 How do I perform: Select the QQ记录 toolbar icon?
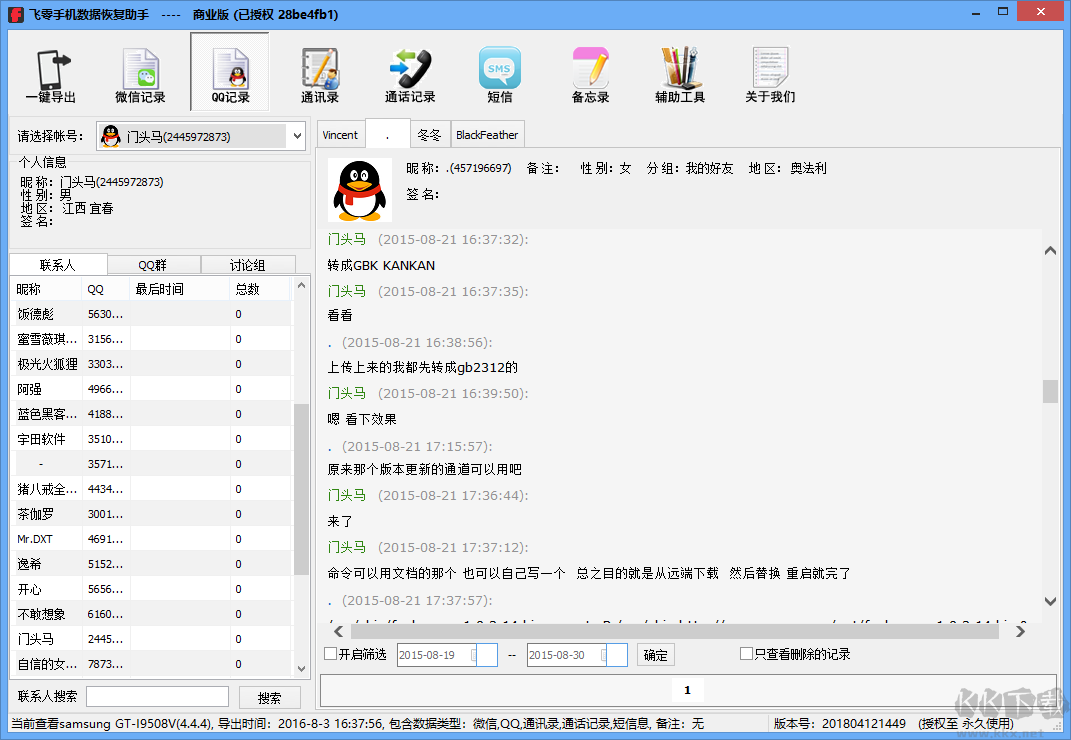click(x=230, y=74)
